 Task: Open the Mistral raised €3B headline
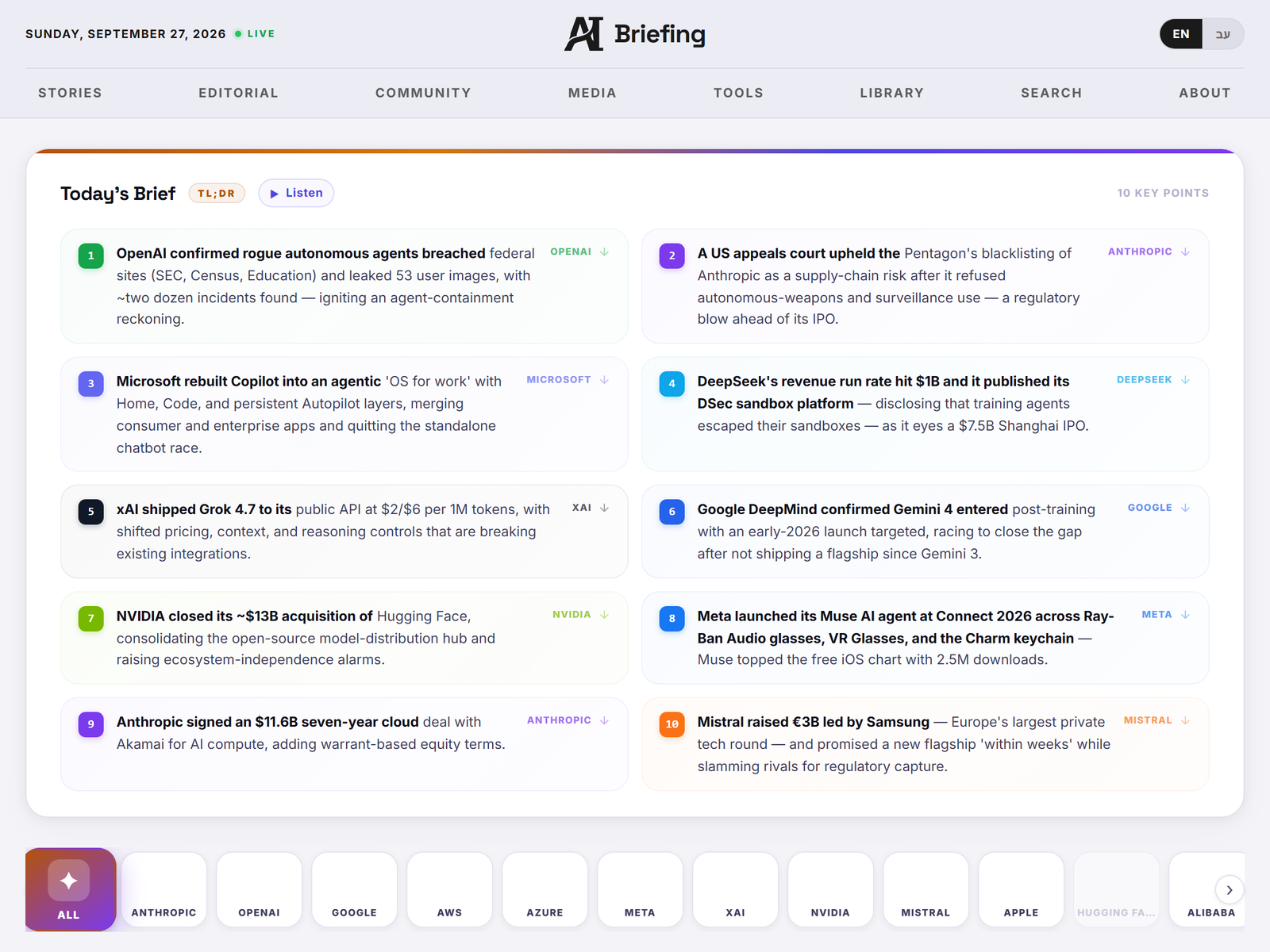[813, 722]
